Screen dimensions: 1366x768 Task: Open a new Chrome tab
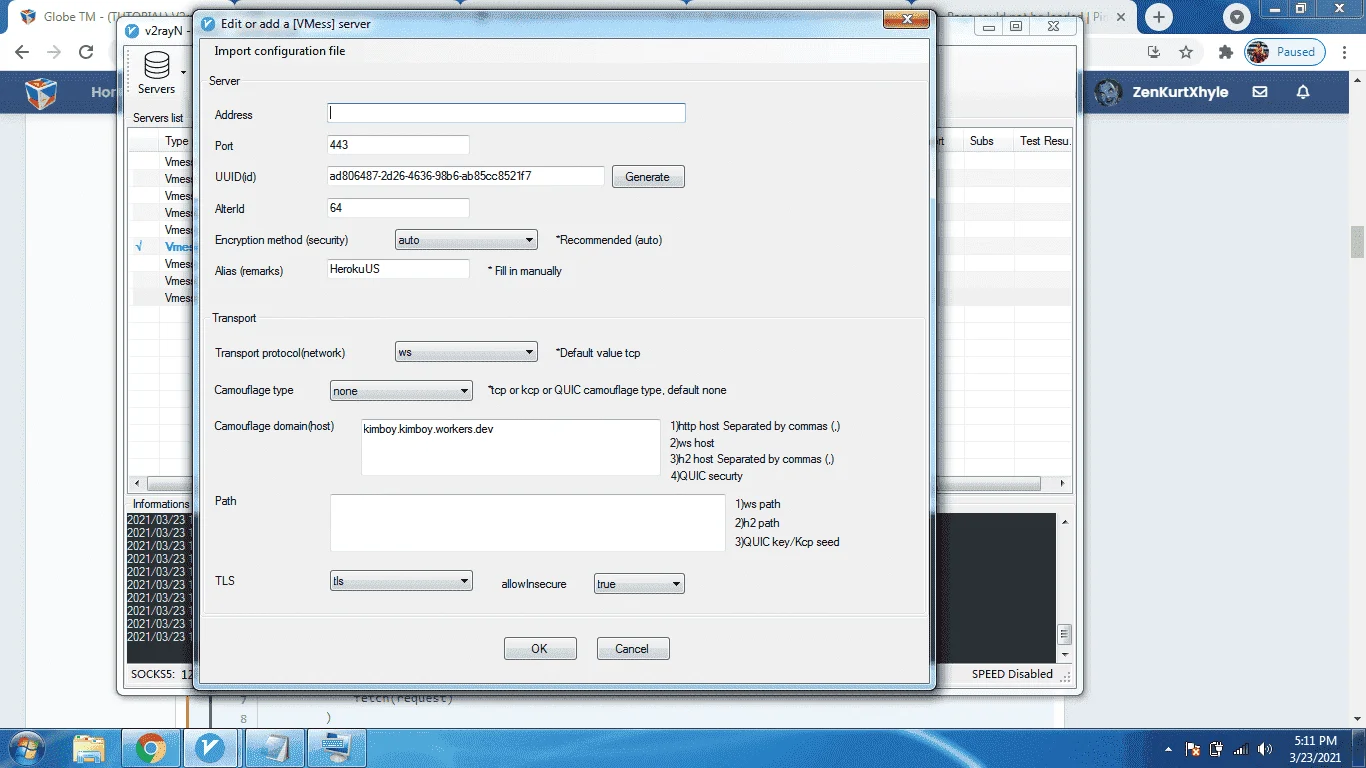pyautogui.click(x=1159, y=17)
